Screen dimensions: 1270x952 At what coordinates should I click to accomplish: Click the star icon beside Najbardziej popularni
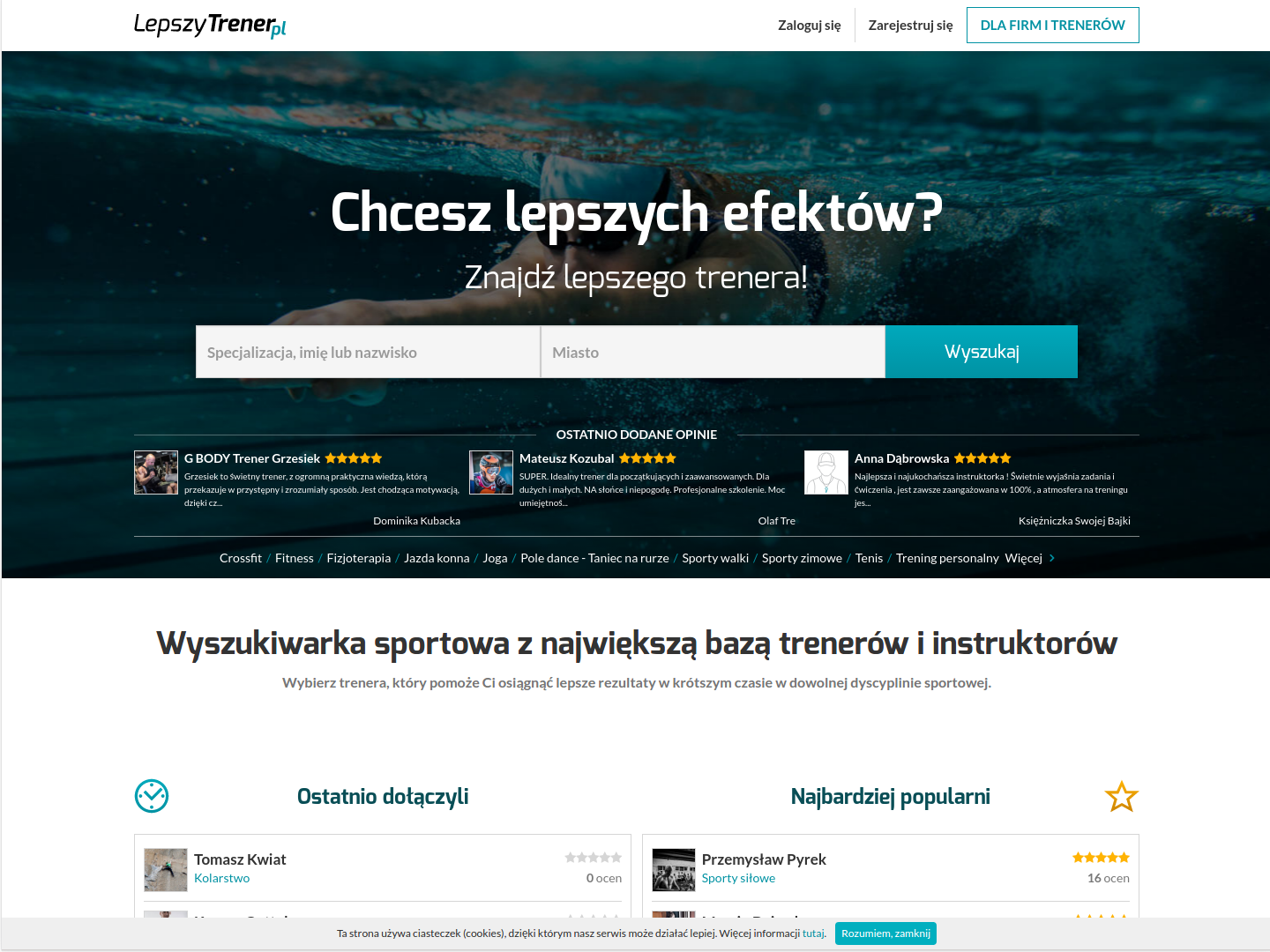(x=1122, y=797)
